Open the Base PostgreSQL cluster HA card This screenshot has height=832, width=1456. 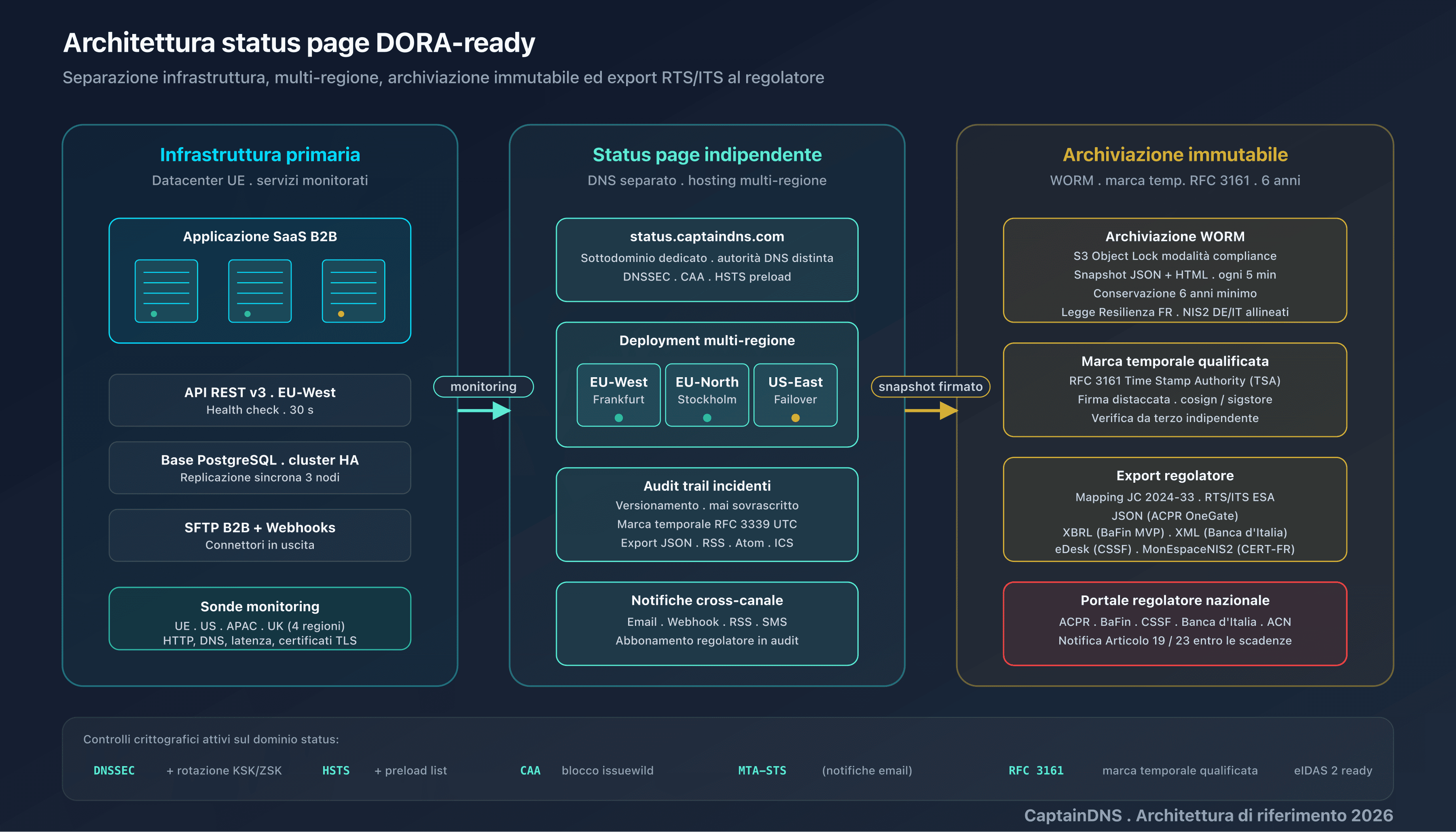260,467
